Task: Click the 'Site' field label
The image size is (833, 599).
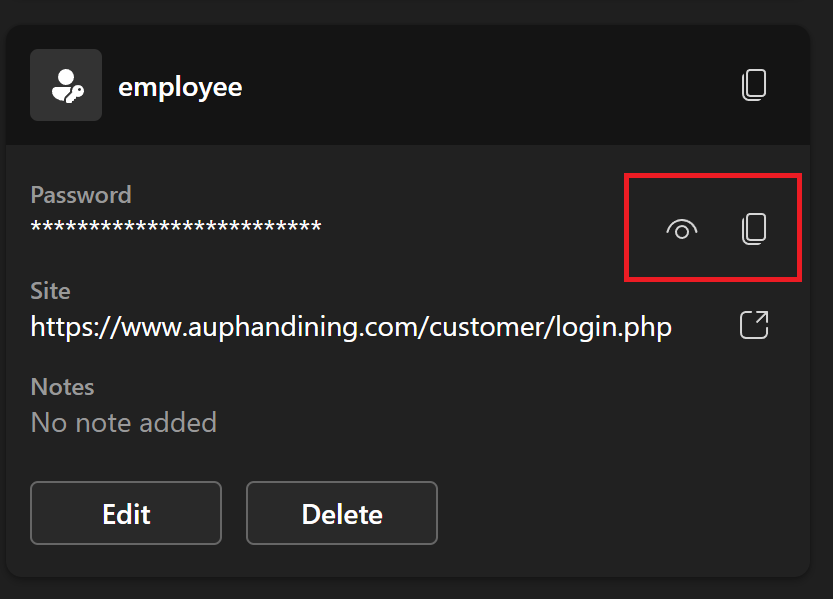Action: tap(50, 291)
